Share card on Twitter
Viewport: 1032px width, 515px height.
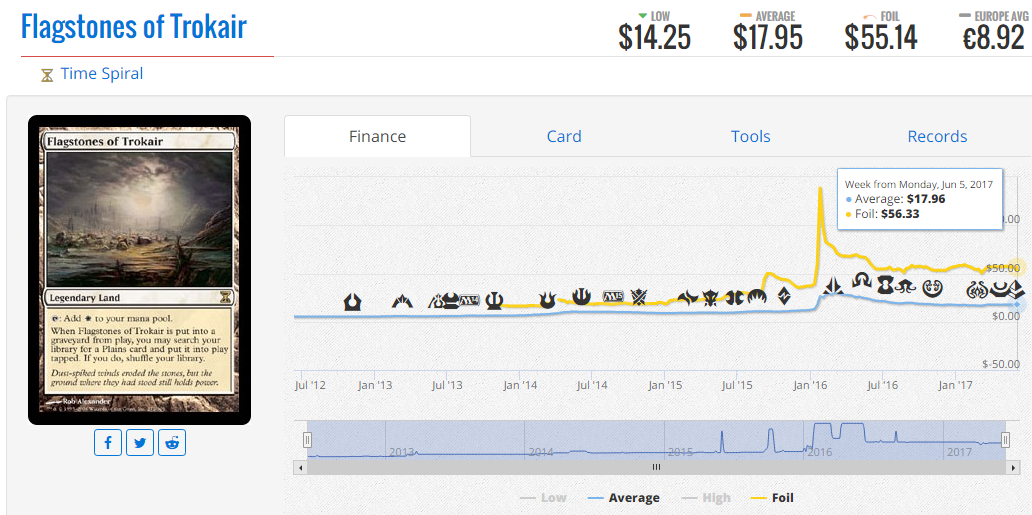click(140, 443)
